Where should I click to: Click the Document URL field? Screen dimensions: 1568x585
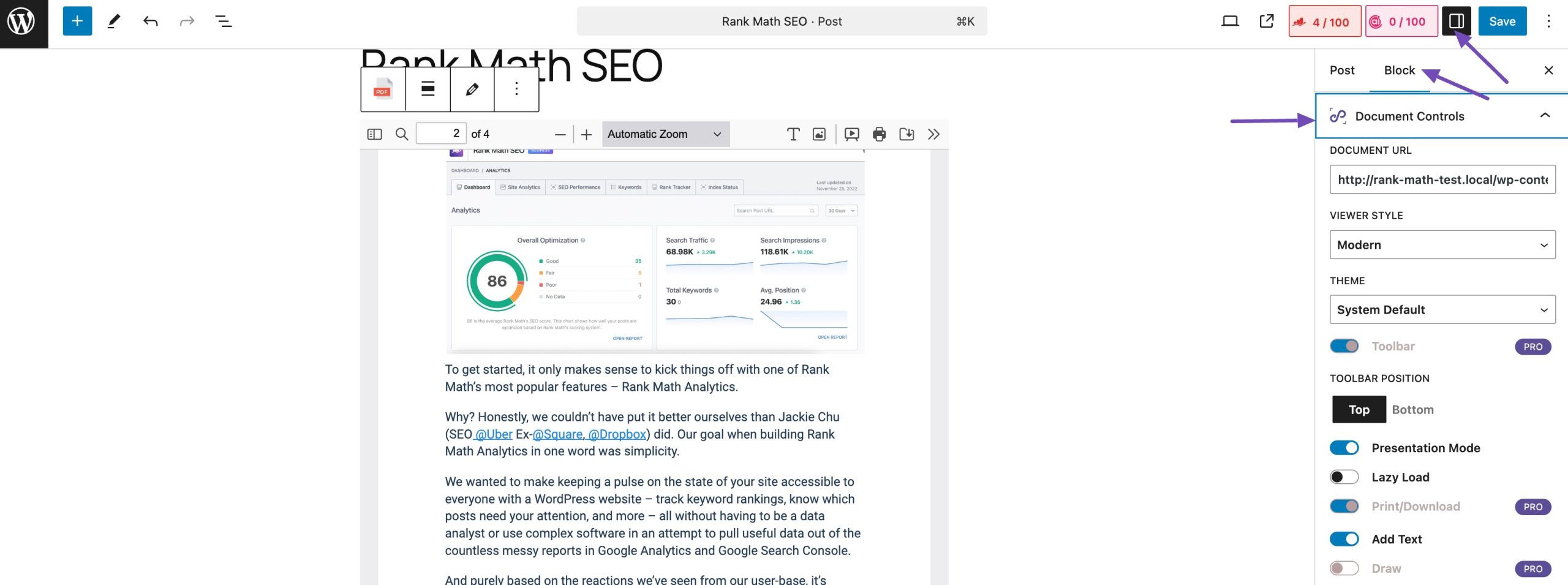[x=1442, y=179]
